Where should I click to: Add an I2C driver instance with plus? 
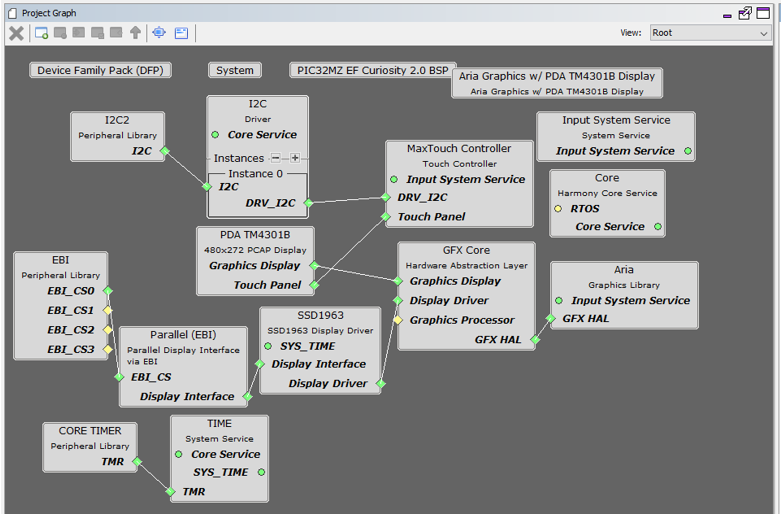(x=295, y=158)
